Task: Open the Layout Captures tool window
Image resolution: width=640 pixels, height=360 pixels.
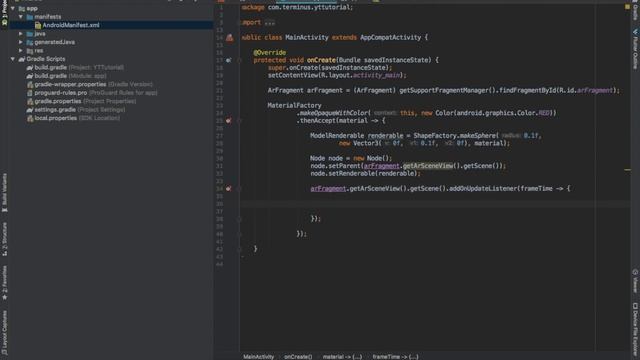Action: [x=4, y=333]
